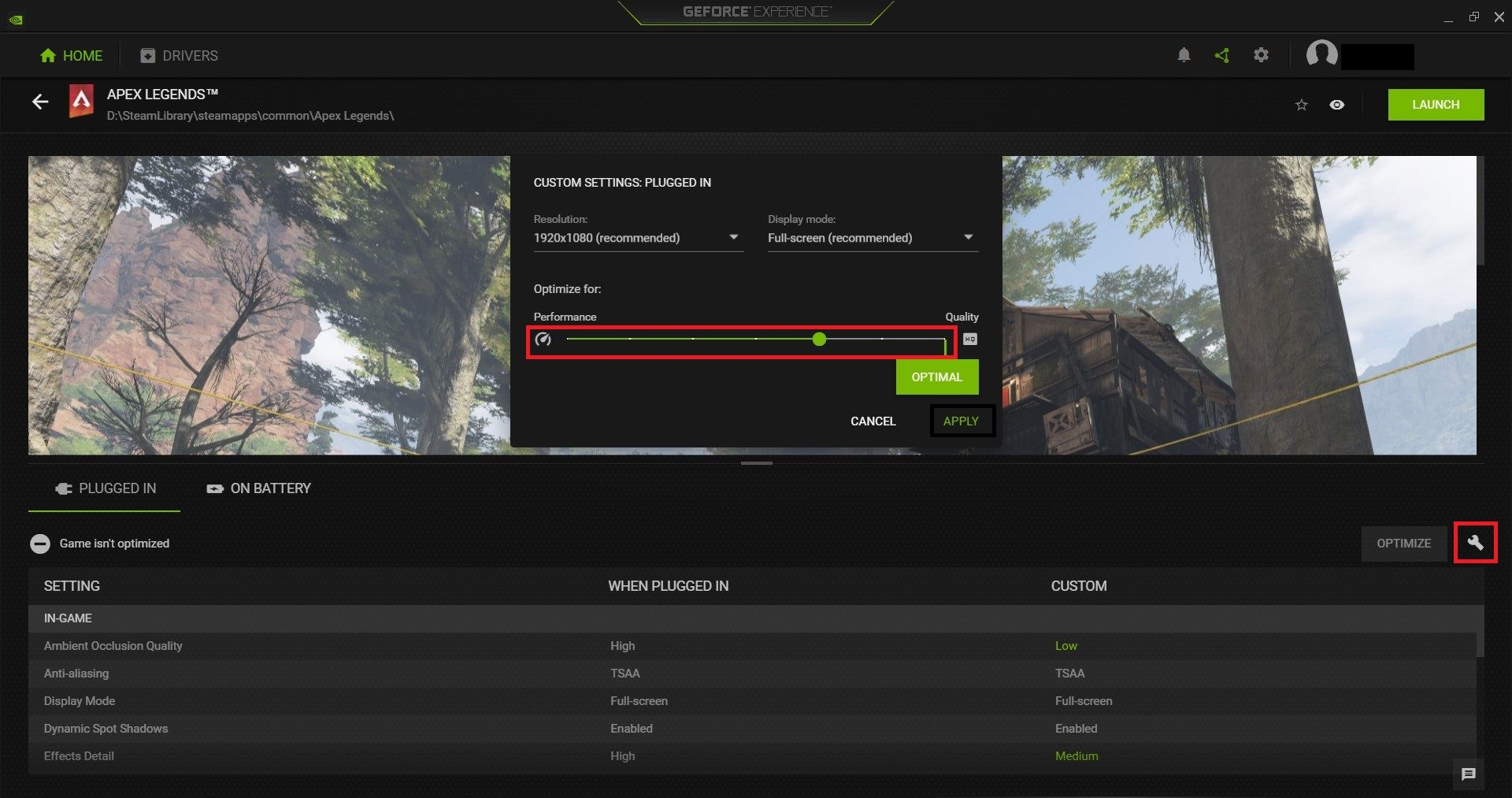Open the DRIVERS section
Screen dimensions: 1512x798
click(x=177, y=55)
